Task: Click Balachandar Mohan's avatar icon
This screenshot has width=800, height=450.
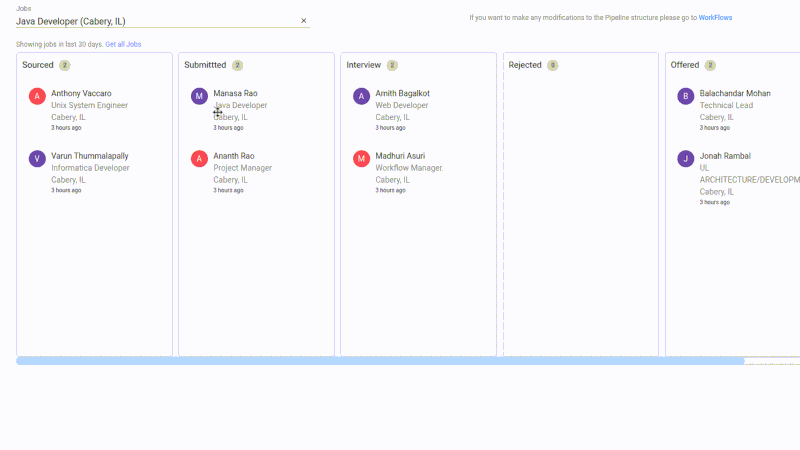Action: (x=685, y=96)
